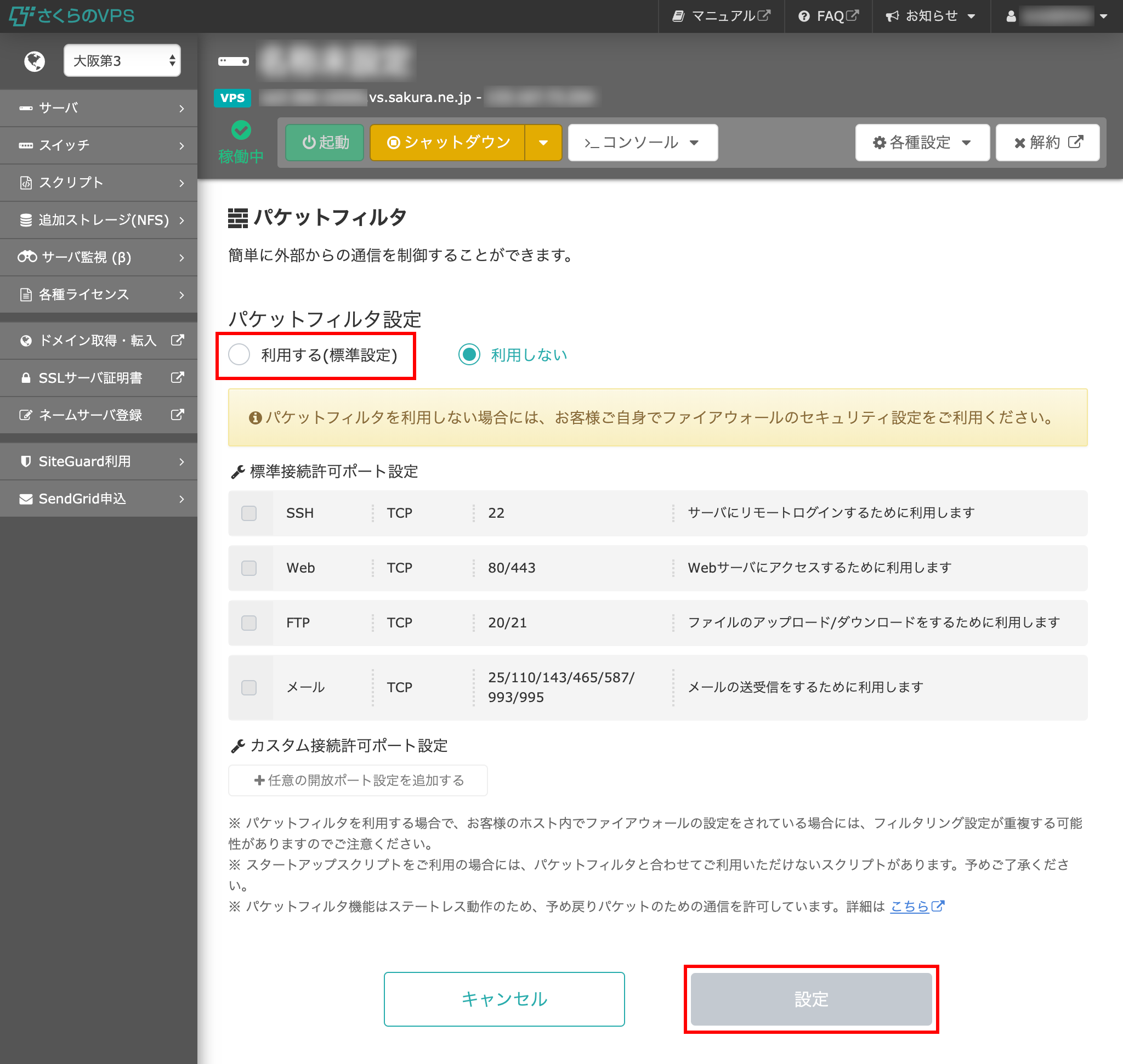Click the SSLサーバ証明書 external link icon
1123x1064 pixels.
178,378
